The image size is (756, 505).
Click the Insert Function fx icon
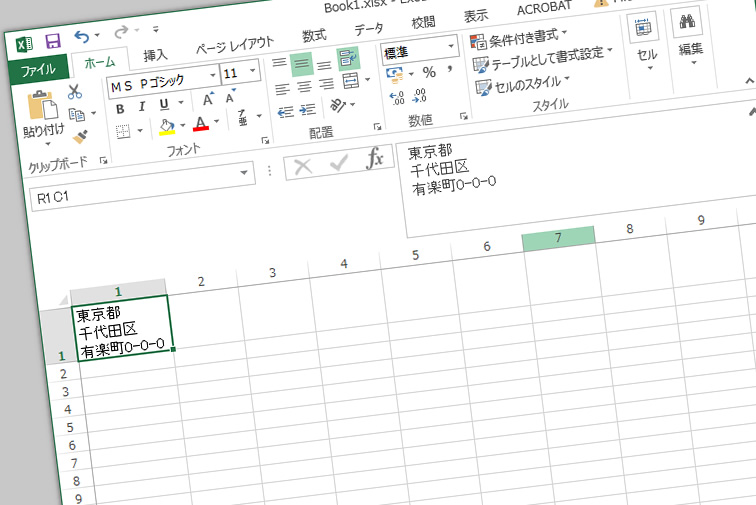(x=374, y=159)
